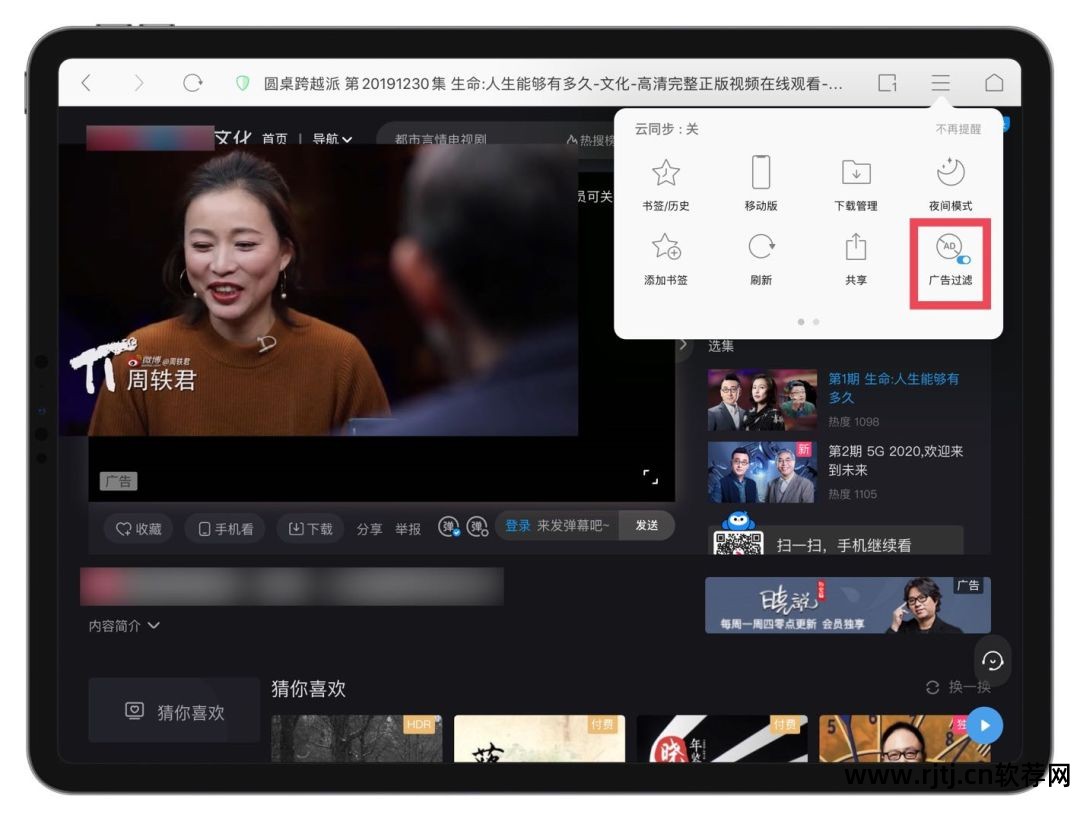Enable the 广告过滤 ad filter
Viewport: 1080px width, 821px height.
pyautogui.click(x=948, y=260)
